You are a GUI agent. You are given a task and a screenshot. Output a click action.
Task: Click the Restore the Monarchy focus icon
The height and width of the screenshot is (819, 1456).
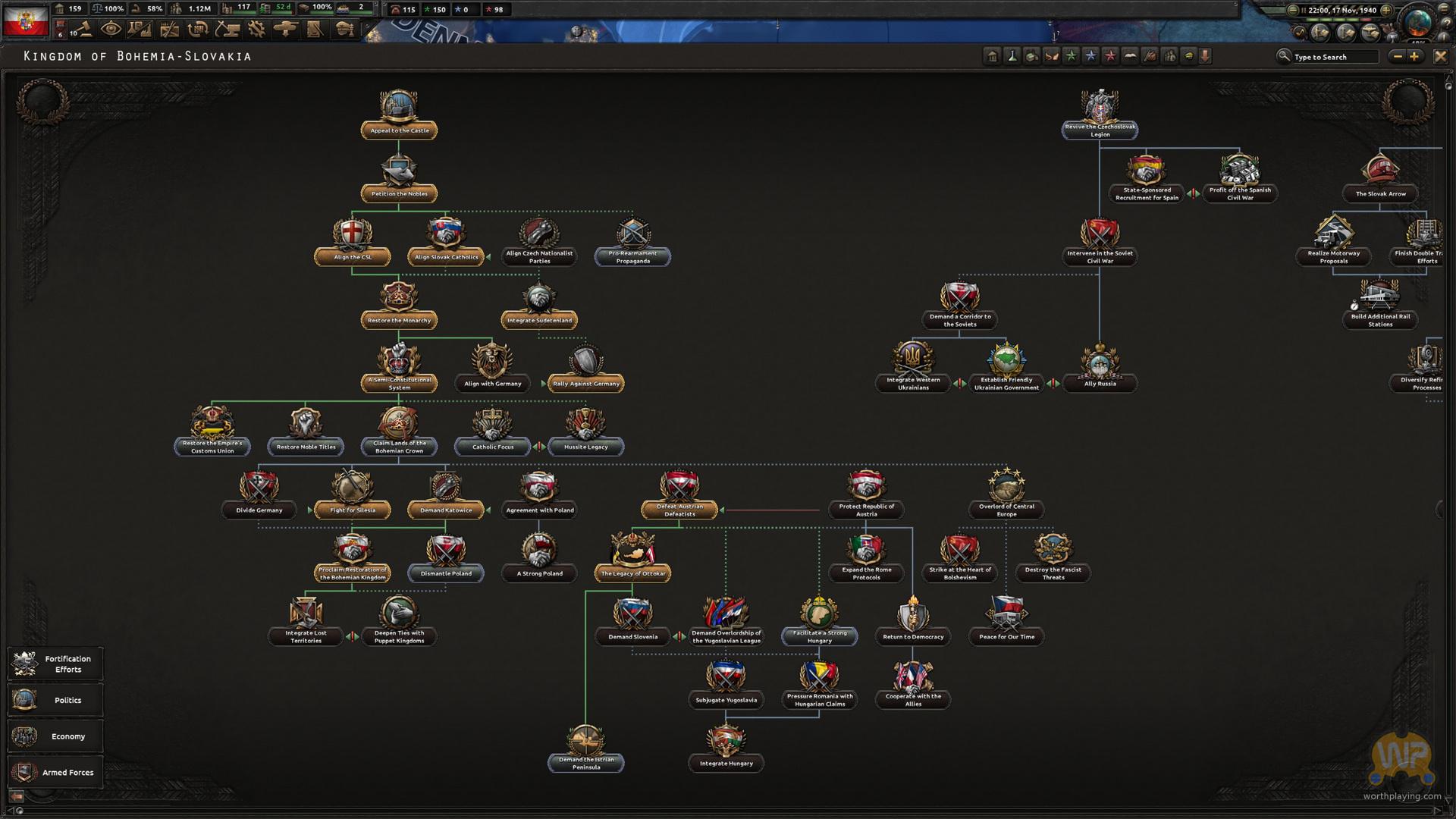coord(399,297)
